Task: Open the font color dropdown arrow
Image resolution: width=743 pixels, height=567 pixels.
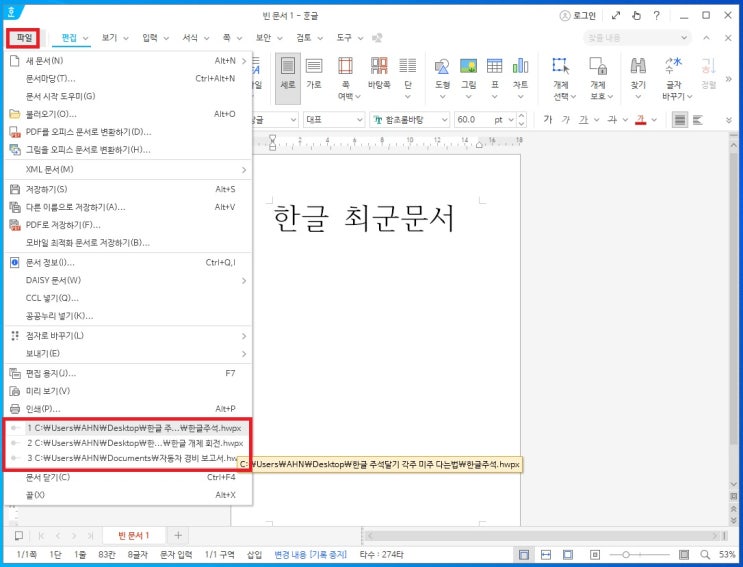Action: pos(654,120)
